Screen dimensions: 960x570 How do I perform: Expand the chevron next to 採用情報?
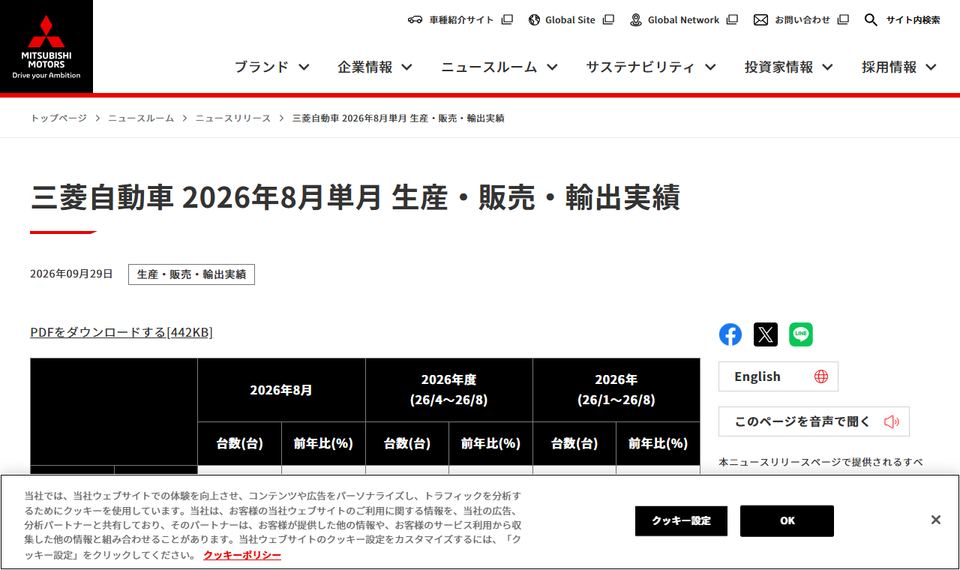(931, 67)
